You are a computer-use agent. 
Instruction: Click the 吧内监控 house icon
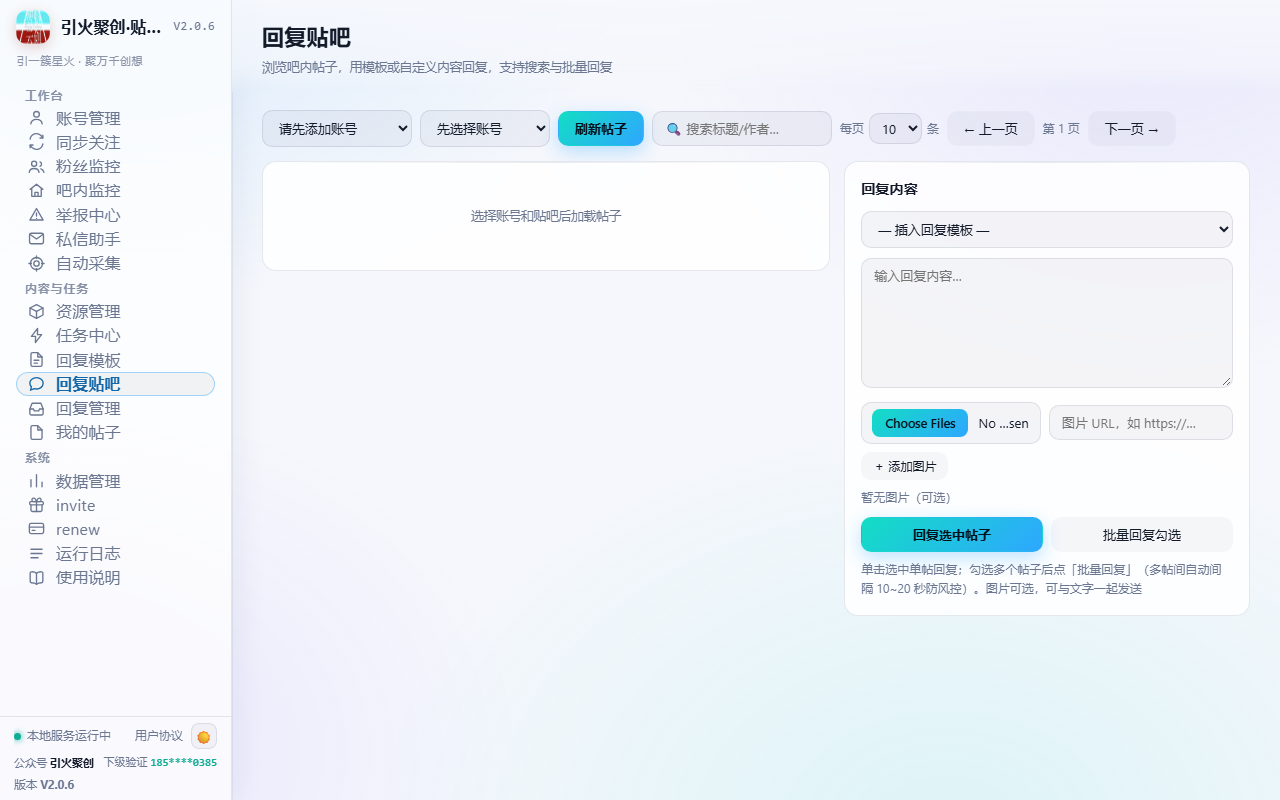pyautogui.click(x=37, y=191)
